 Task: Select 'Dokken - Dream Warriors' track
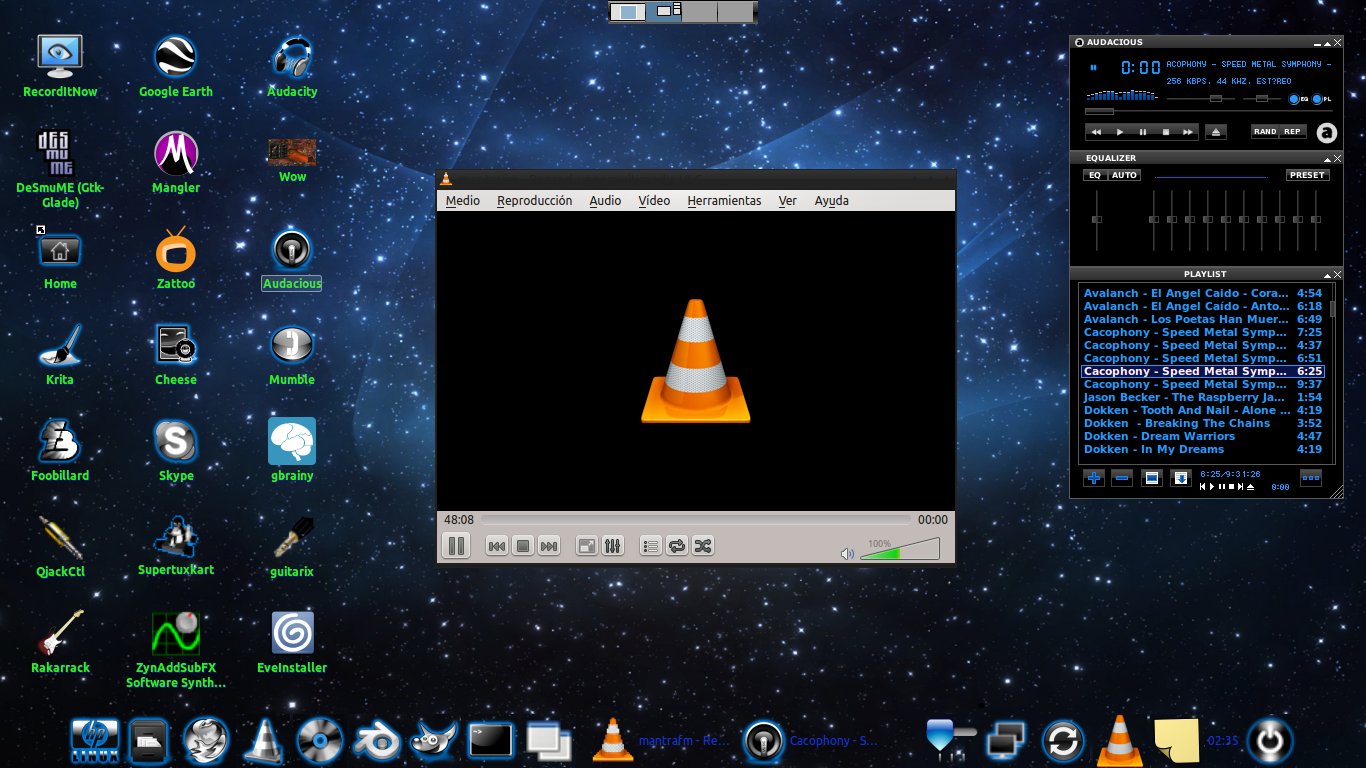pos(1203,436)
